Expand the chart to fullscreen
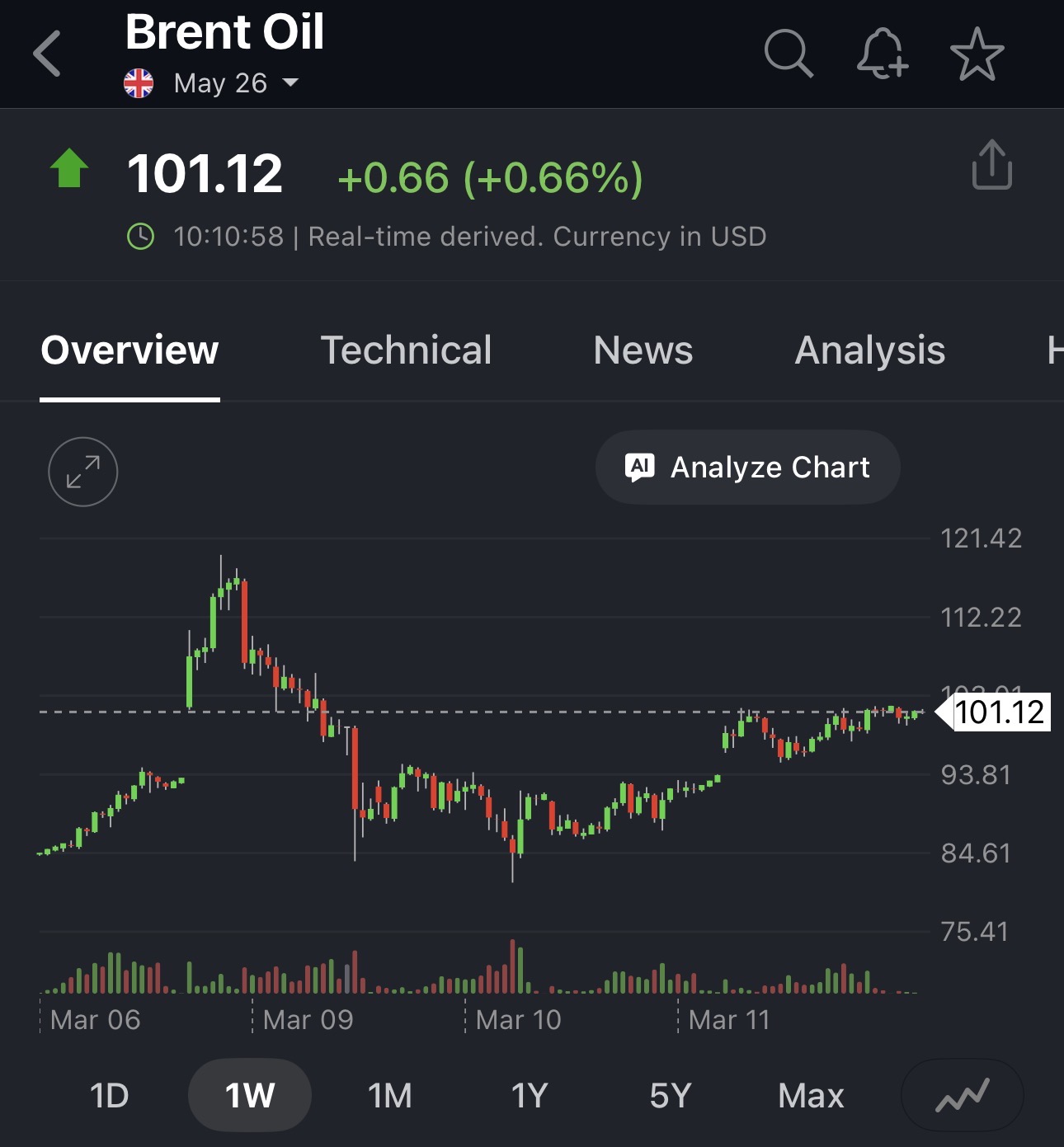 click(83, 472)
